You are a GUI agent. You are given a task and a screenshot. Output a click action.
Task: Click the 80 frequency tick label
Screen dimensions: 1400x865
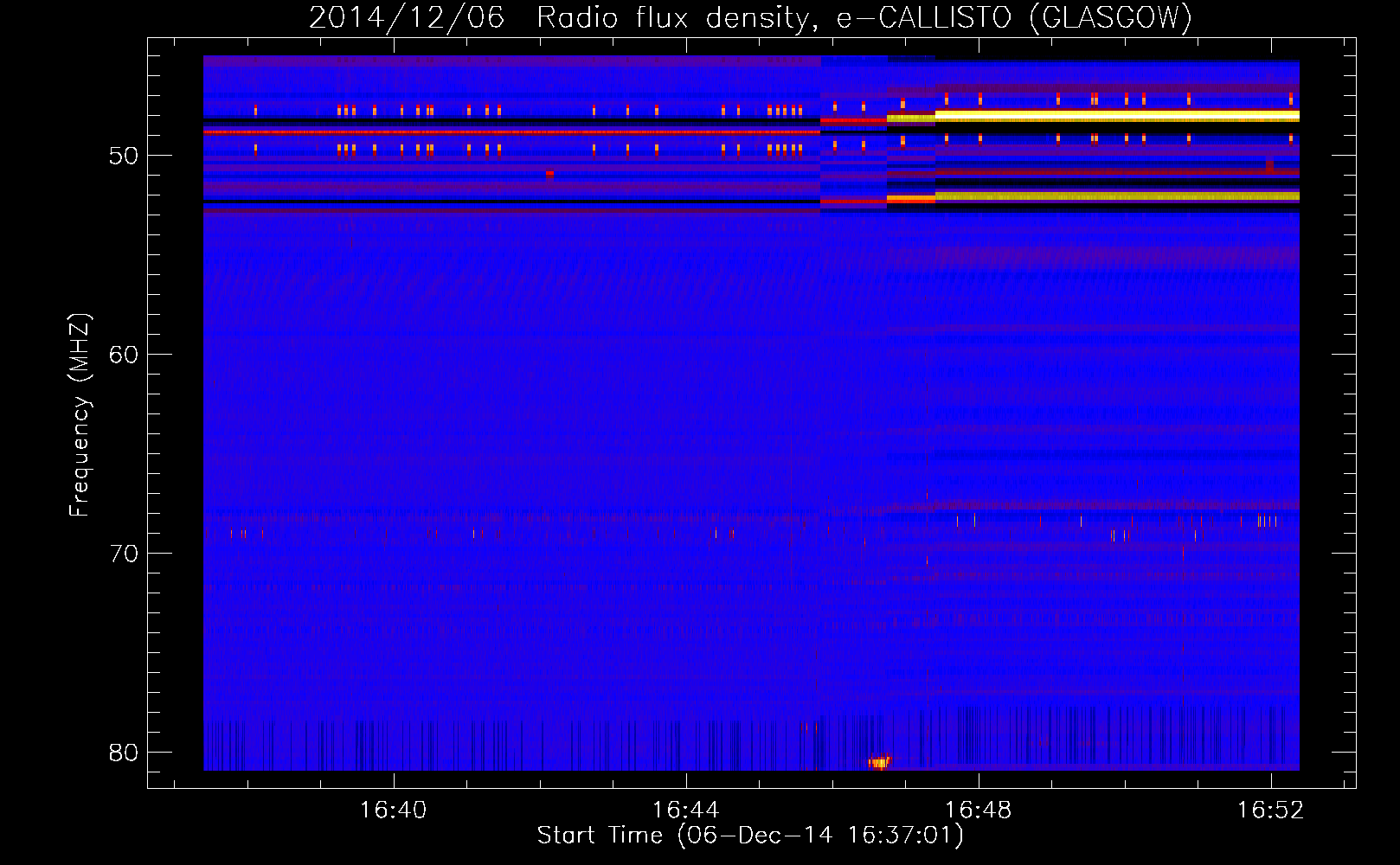(x=124, y=753)
